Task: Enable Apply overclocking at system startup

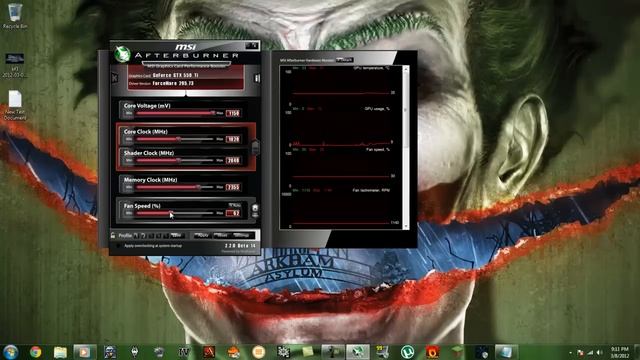Action: (x=118, y=246)
